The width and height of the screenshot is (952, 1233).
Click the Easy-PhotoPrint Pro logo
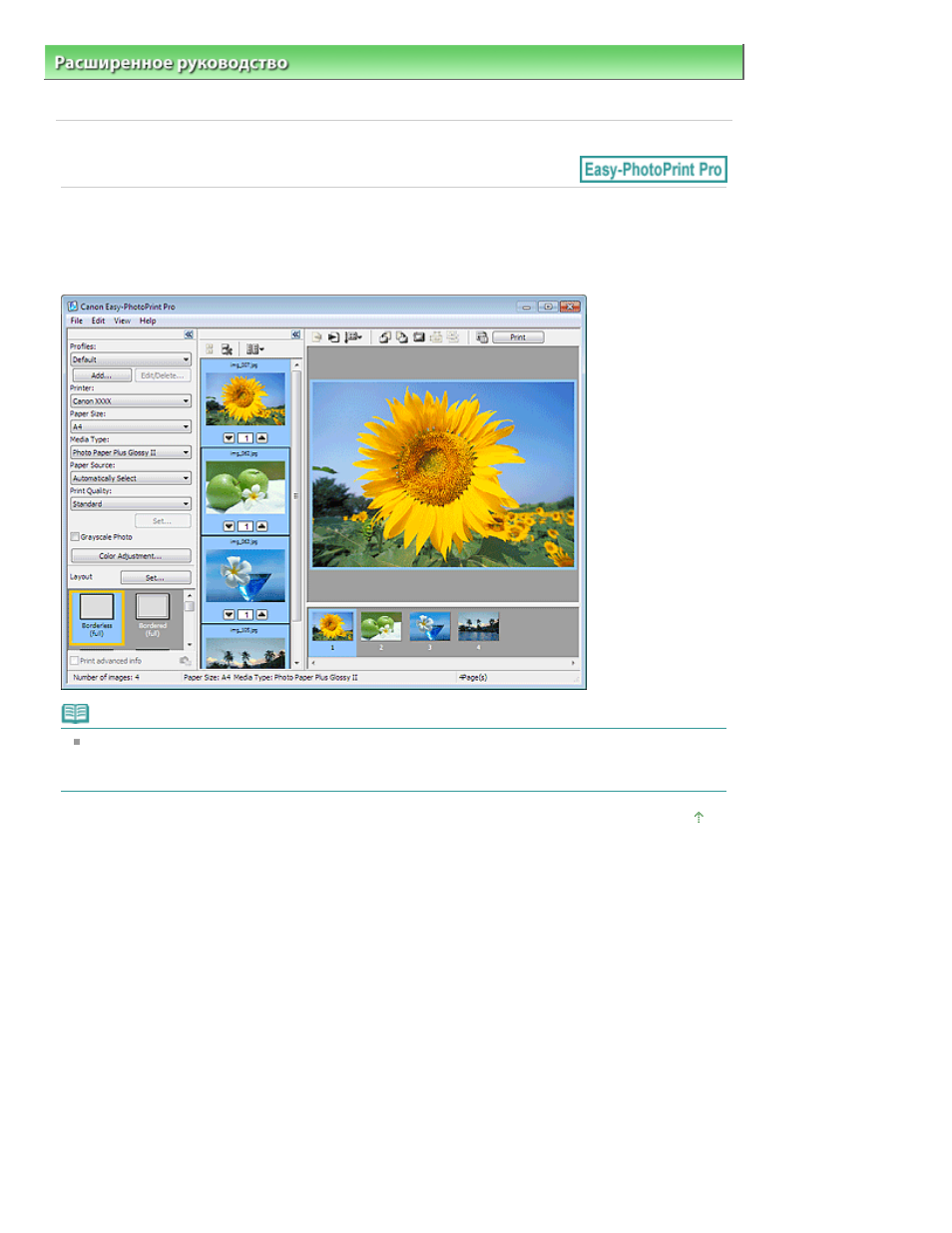click(x=654, y=170)
